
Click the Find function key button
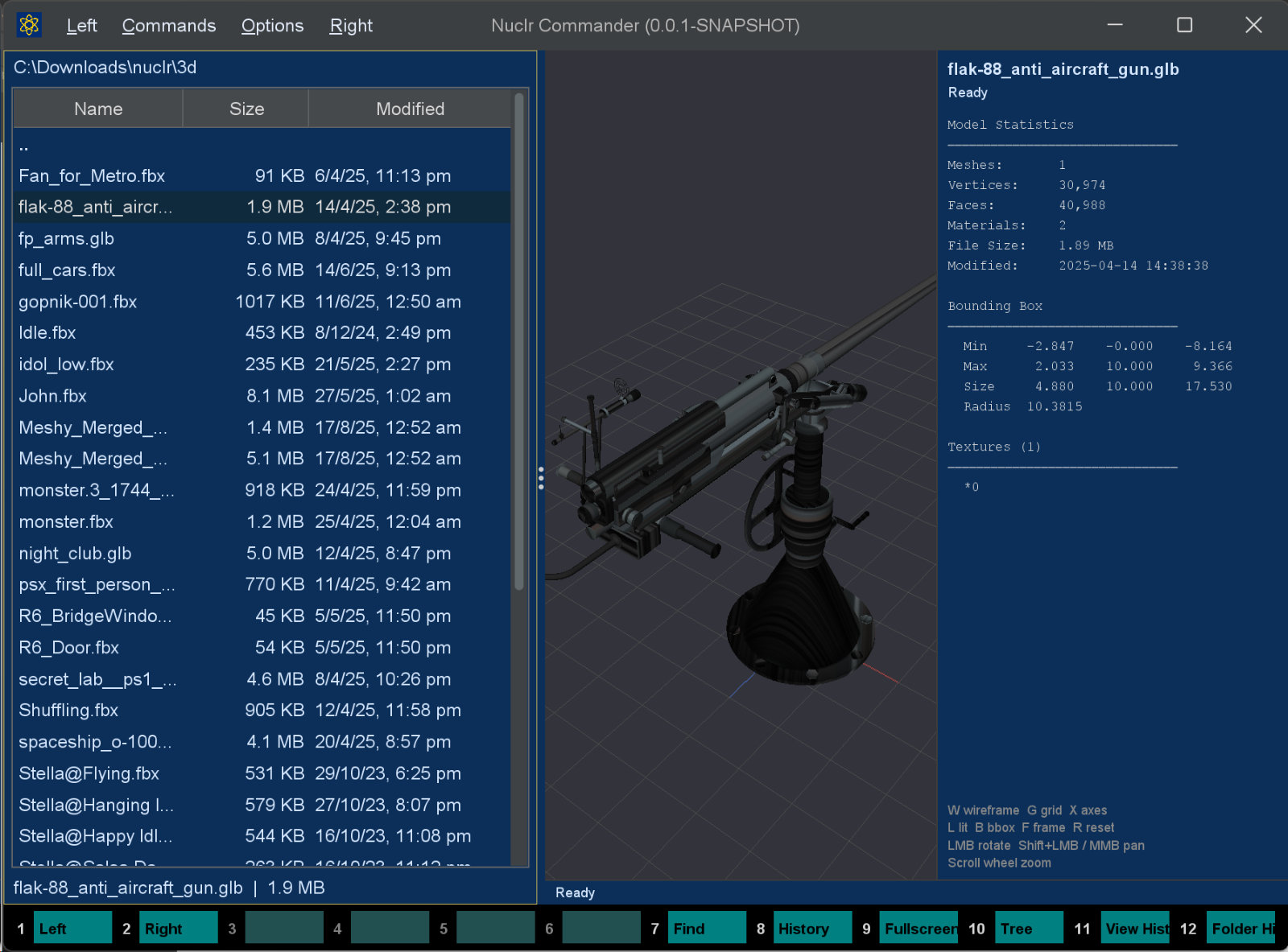point(707,928)
